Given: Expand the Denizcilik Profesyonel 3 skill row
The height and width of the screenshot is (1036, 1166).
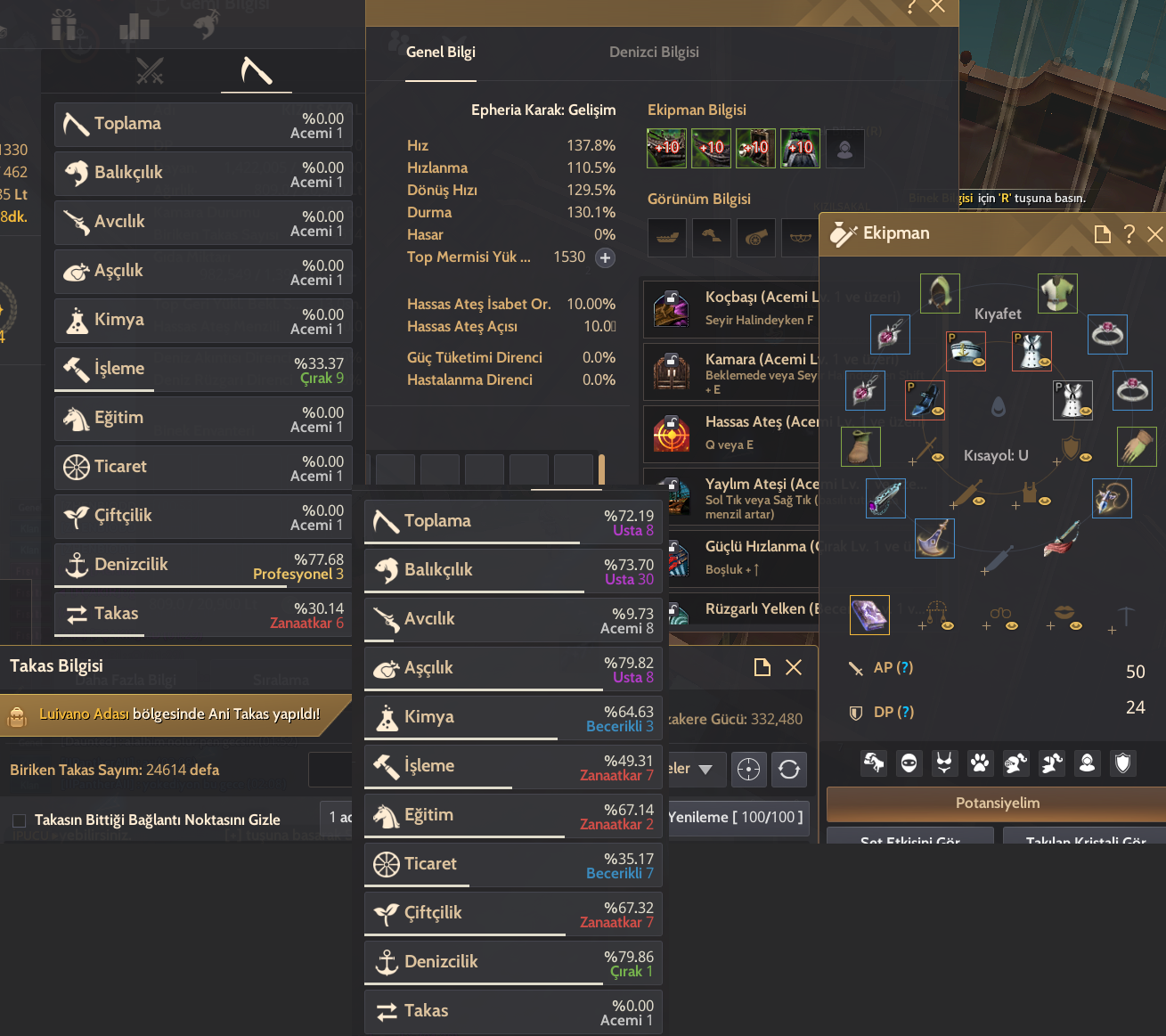Looking at the screenshot, I should coord(203,566).
